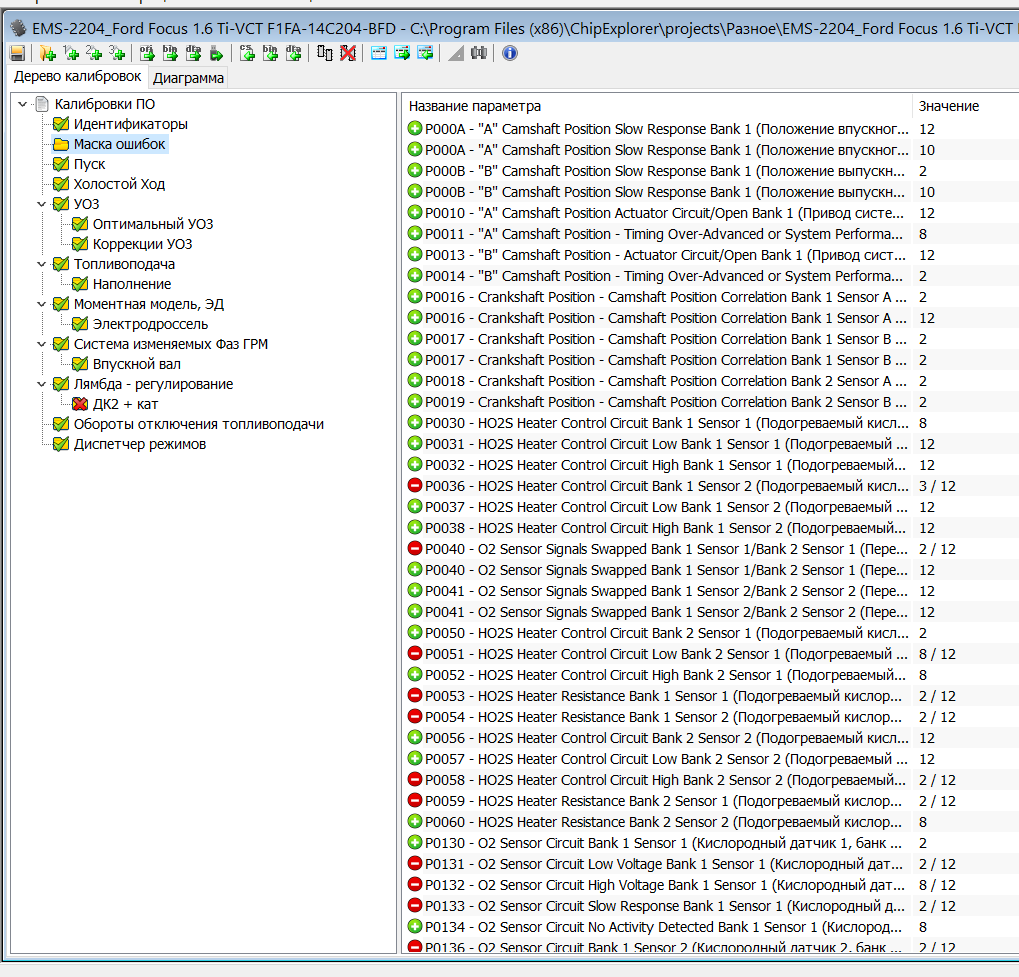Click the 'cs' import toolbar icon

(247, 53)
